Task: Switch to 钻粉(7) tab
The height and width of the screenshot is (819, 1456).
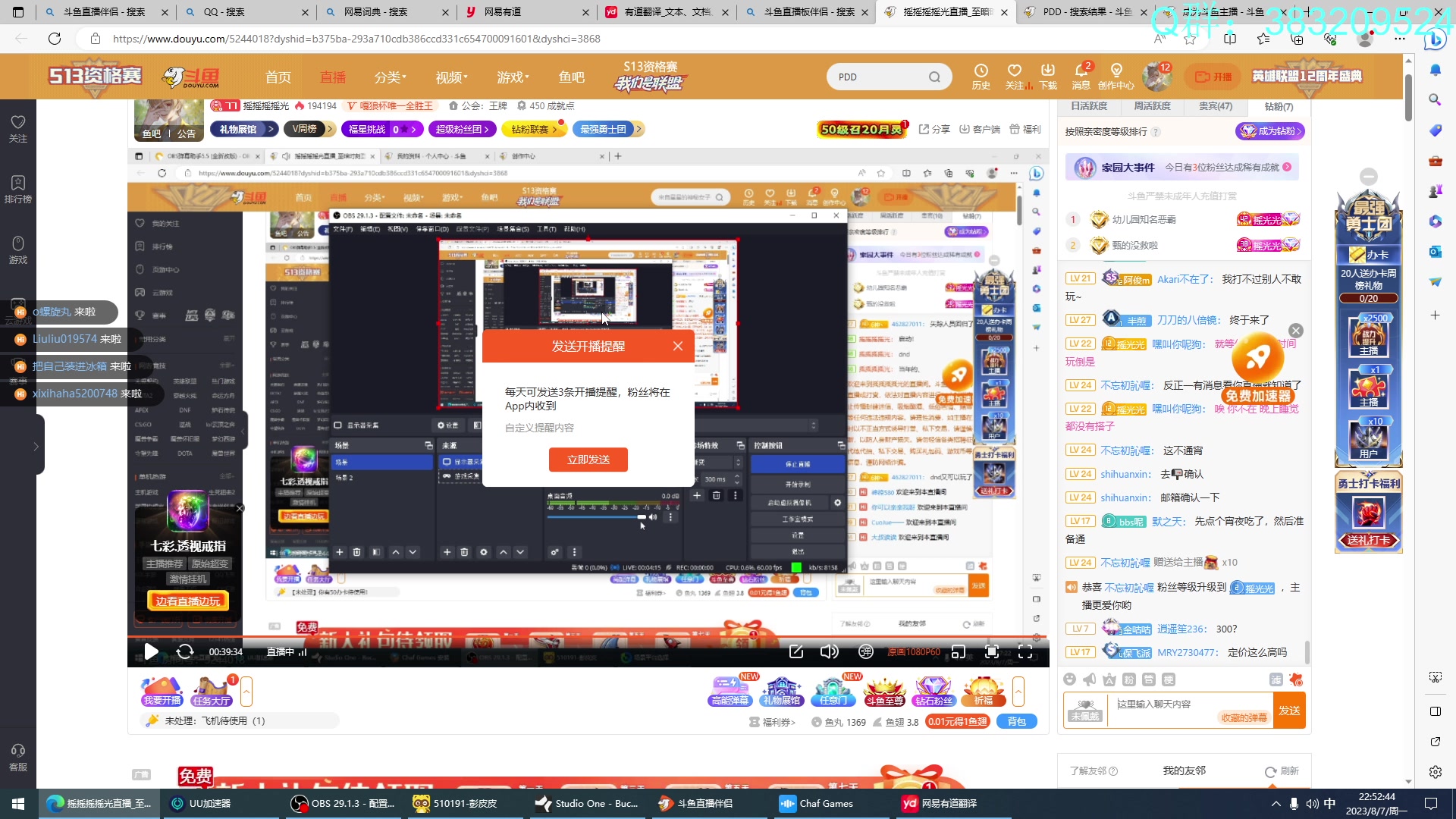Action: 1279,106
